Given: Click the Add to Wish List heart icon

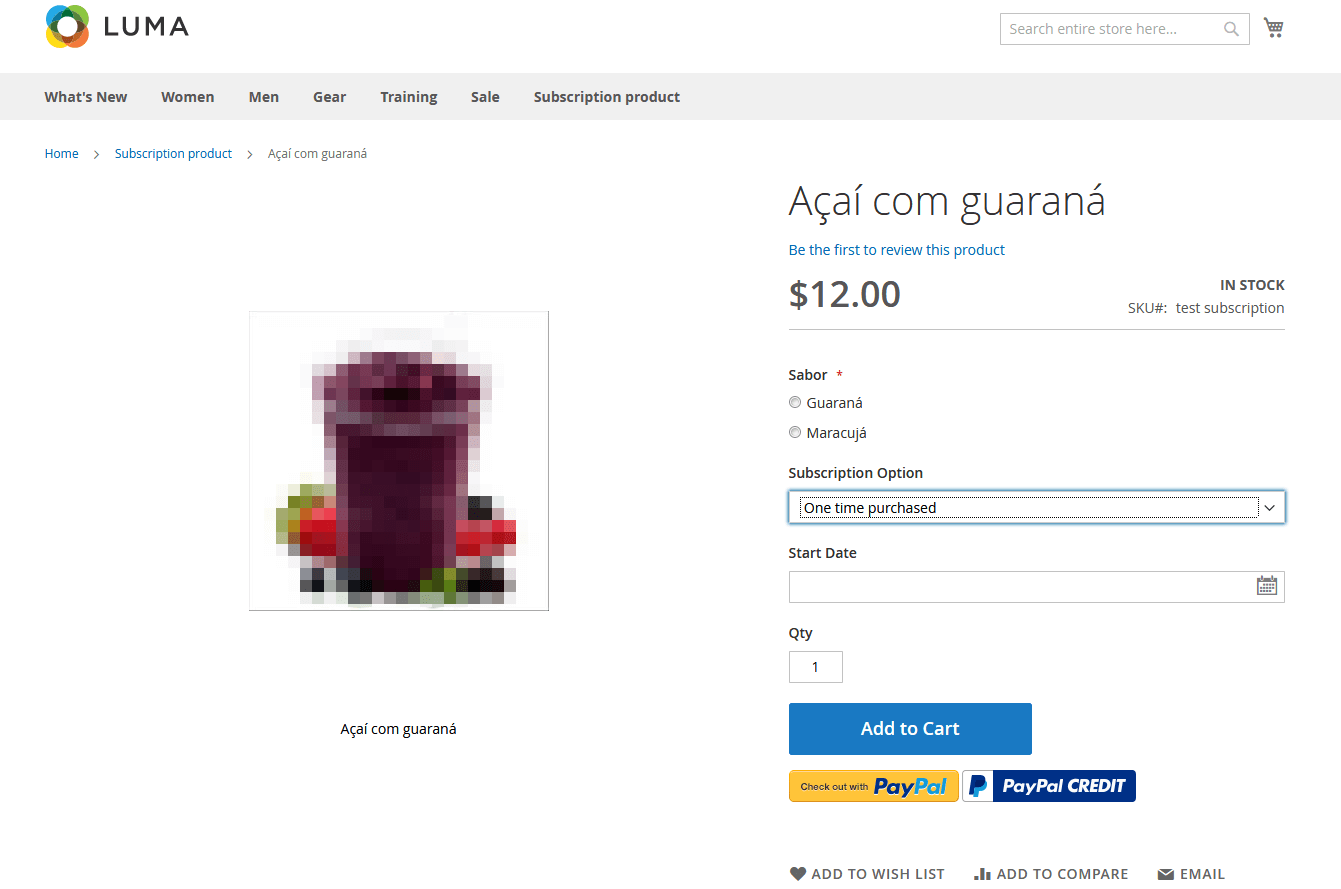Looking at the screenshot, I should tap(797, 874).
